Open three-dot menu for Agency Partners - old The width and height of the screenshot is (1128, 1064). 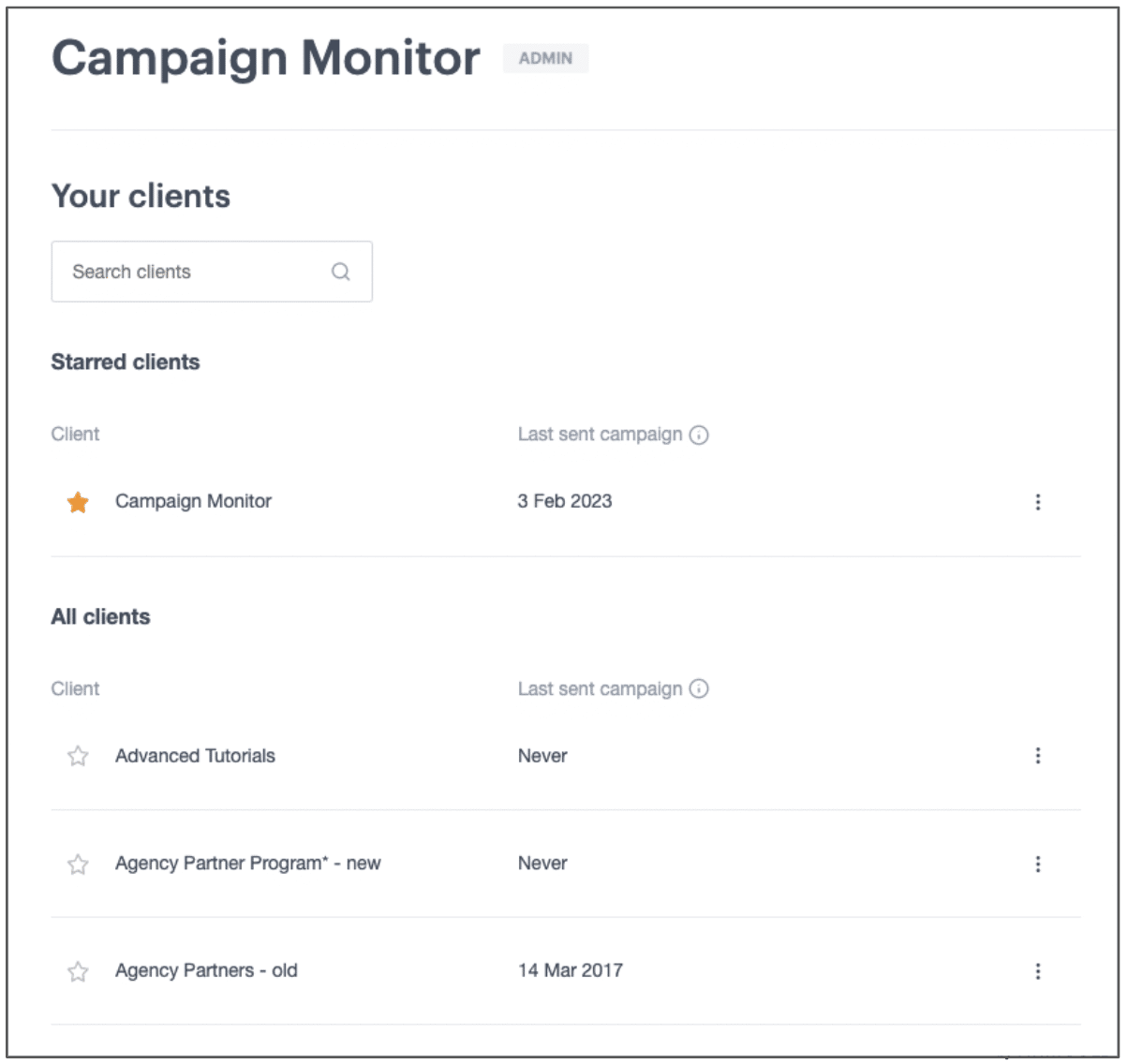(1037, 971)
